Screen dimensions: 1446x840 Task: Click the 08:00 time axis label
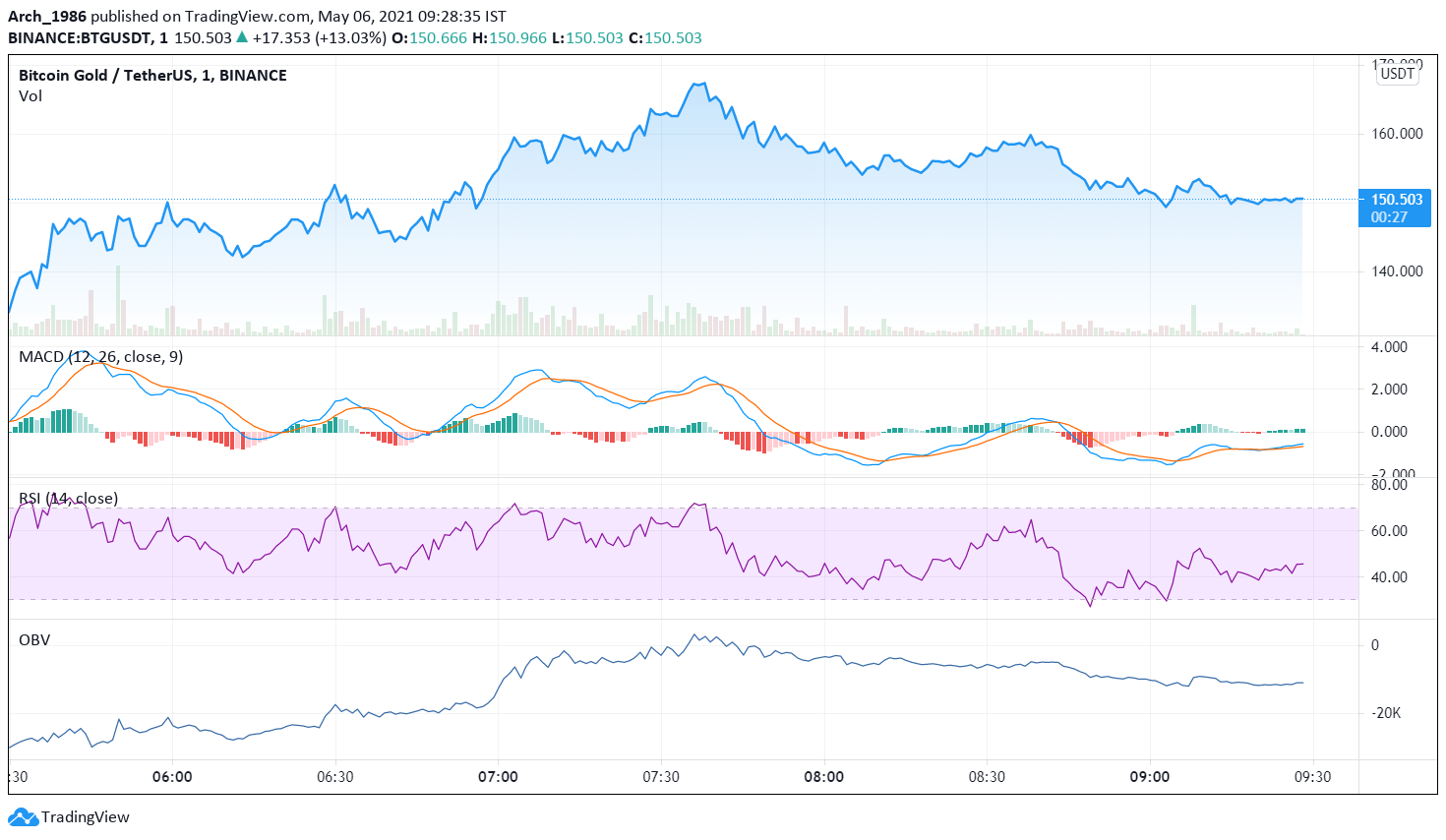[823, 777]
